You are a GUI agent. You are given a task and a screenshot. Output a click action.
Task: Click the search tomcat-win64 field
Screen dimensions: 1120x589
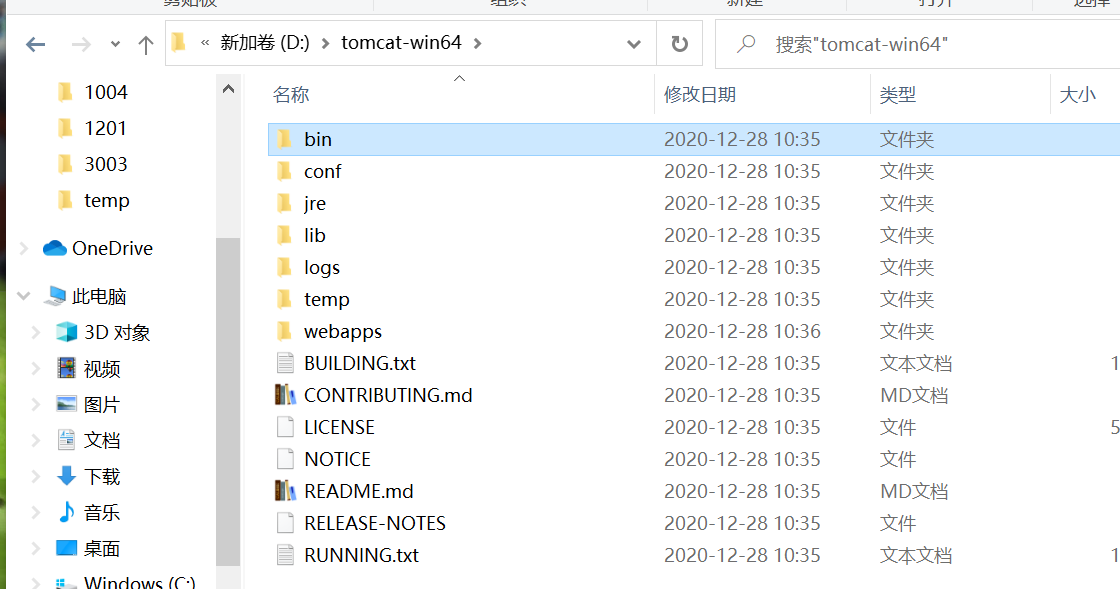[x=917, y=44]
